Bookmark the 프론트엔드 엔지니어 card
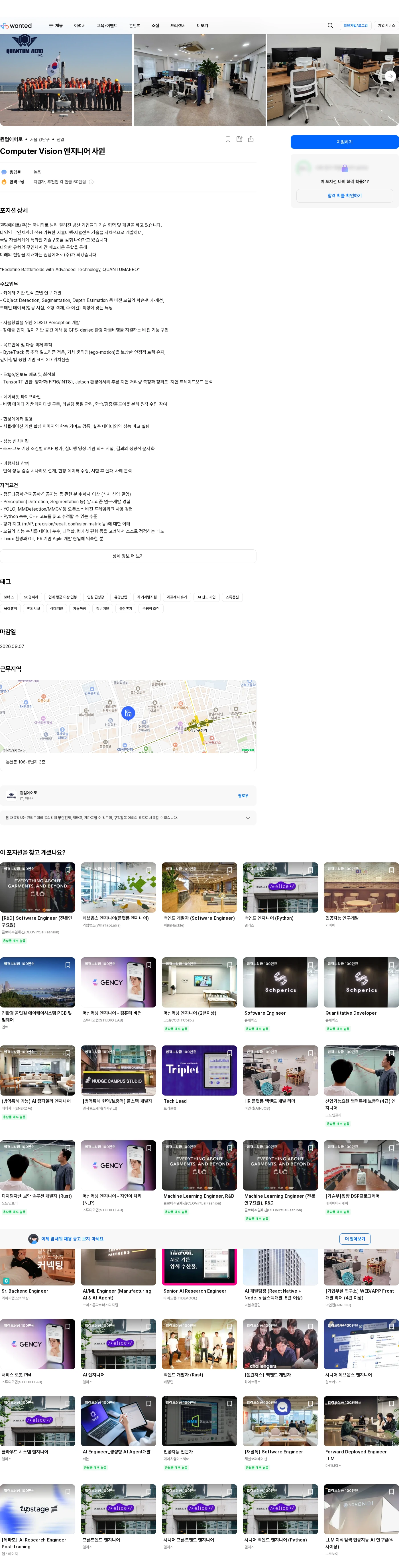 [x=149, y=1492]
